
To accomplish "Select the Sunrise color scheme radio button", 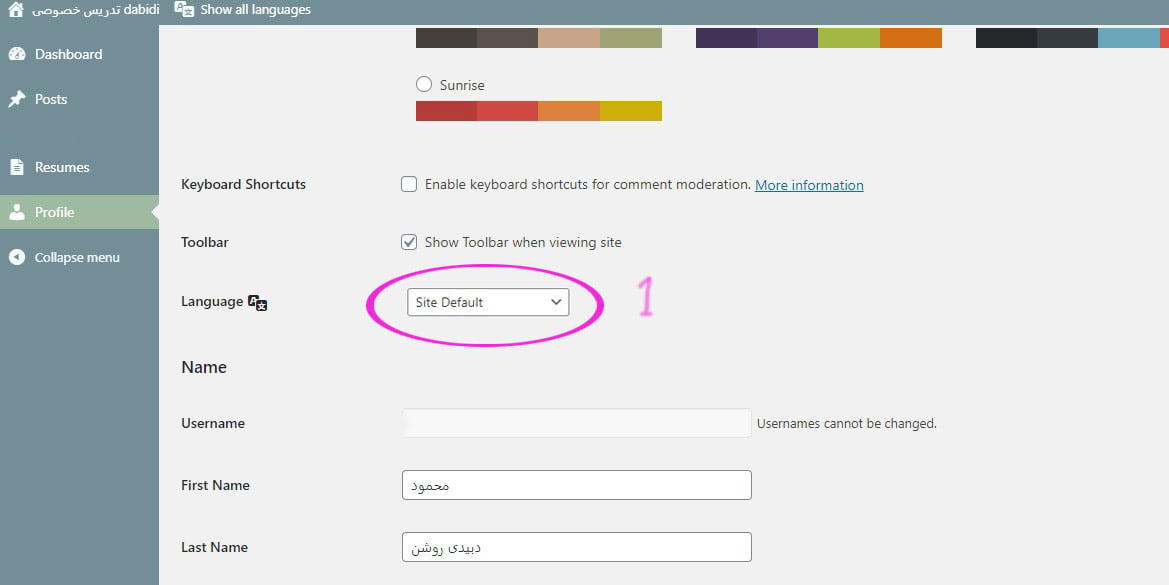I will [x=423, y=84].
